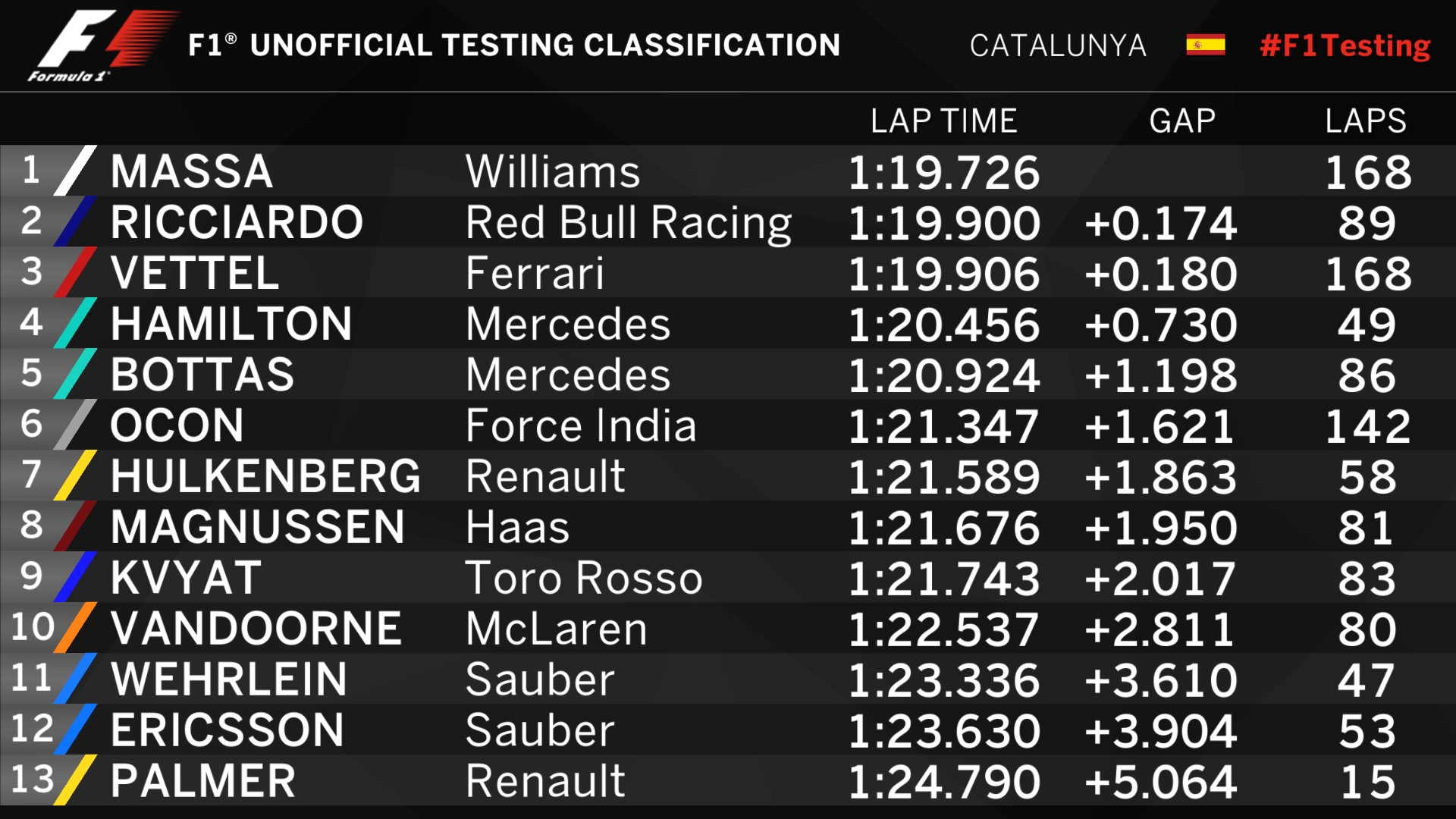Click the CATALUNYA circuit label
The width and height of the screenshot is (1456, 819).
1058,46
